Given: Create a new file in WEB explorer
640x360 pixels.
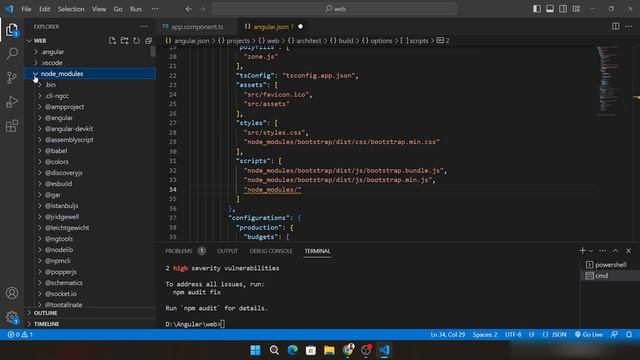Looking at the screenshot, I should pos(112,40).
